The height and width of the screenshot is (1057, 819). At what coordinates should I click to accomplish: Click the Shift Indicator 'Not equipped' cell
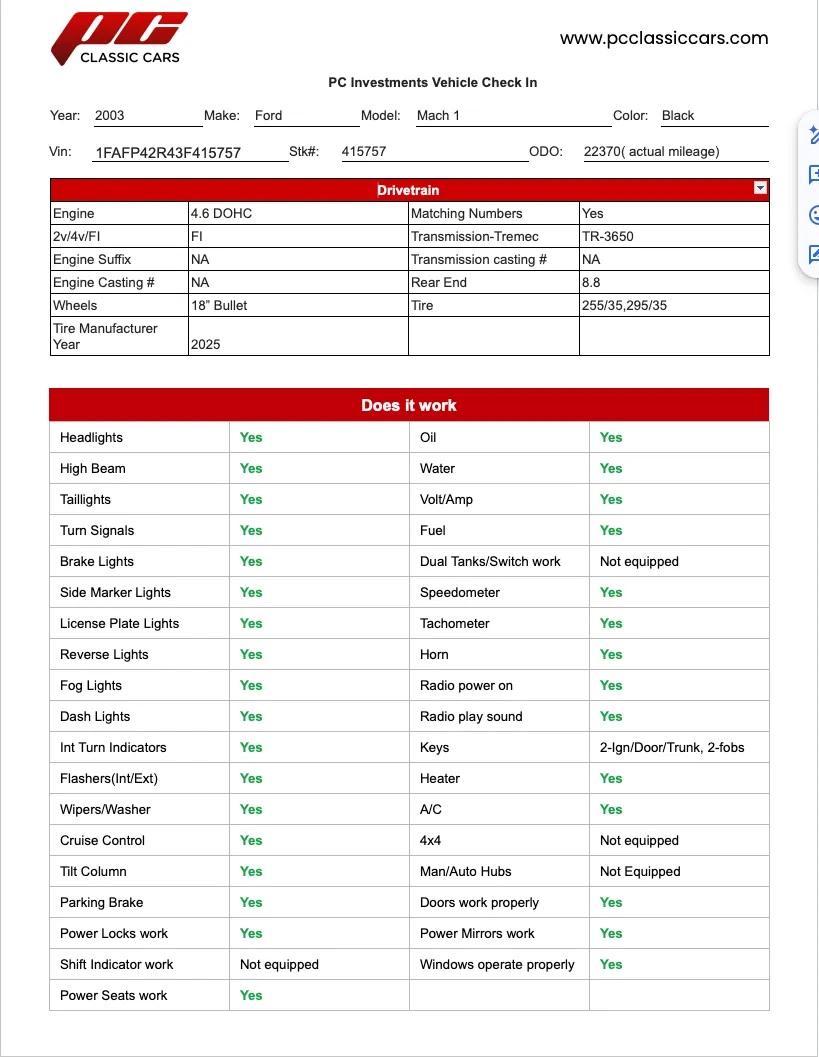click(x=319, y=965)
